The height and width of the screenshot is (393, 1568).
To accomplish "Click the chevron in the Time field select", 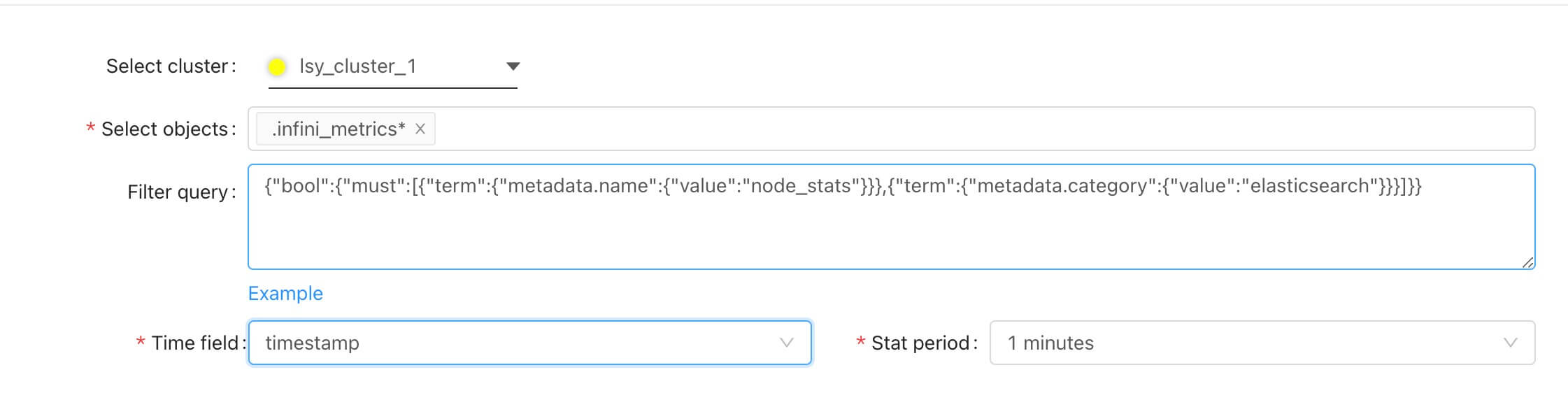I will click(x=786, y=343).
